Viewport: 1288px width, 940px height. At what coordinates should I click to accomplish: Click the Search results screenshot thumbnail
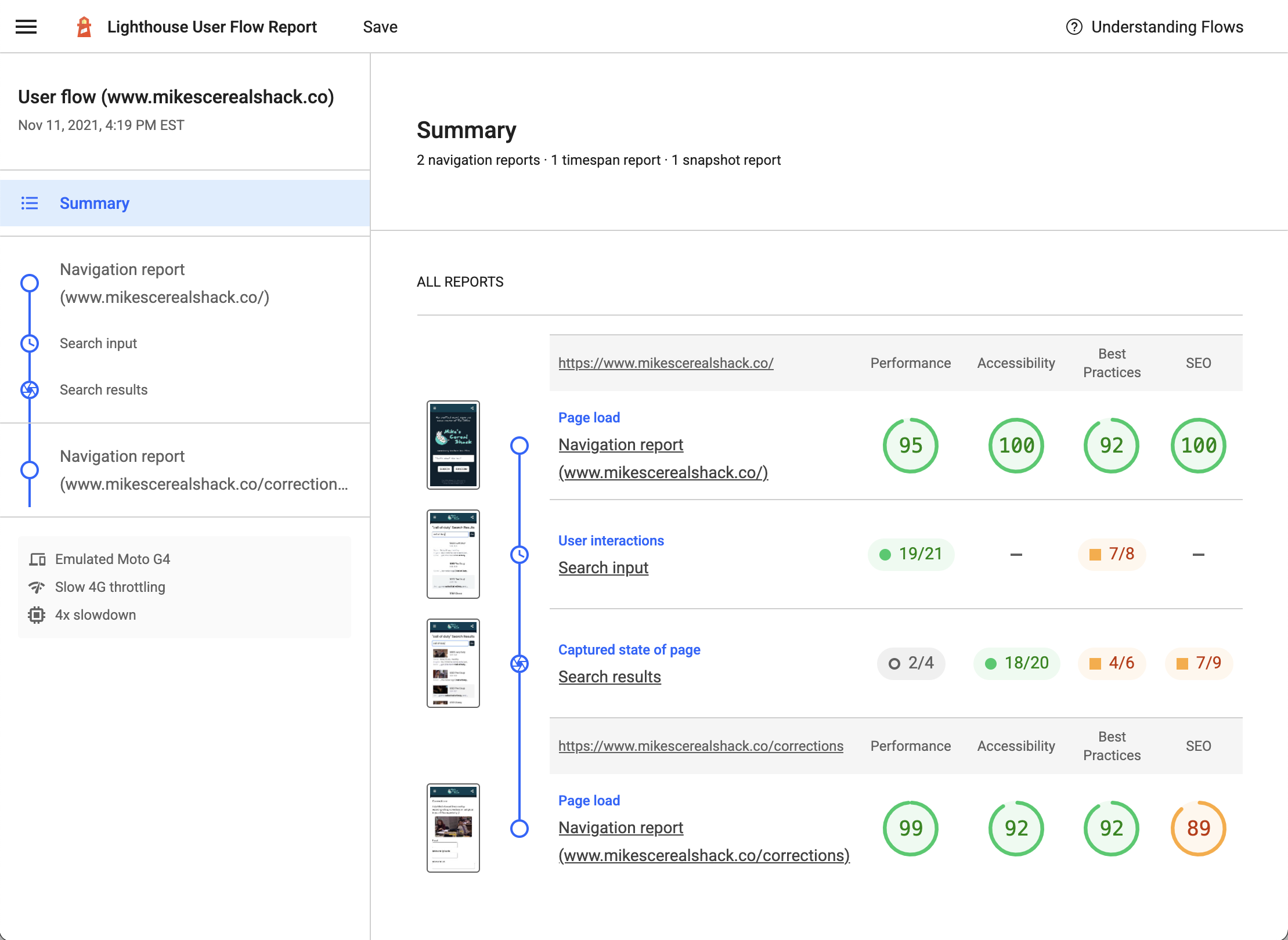[x=453, y=663]
